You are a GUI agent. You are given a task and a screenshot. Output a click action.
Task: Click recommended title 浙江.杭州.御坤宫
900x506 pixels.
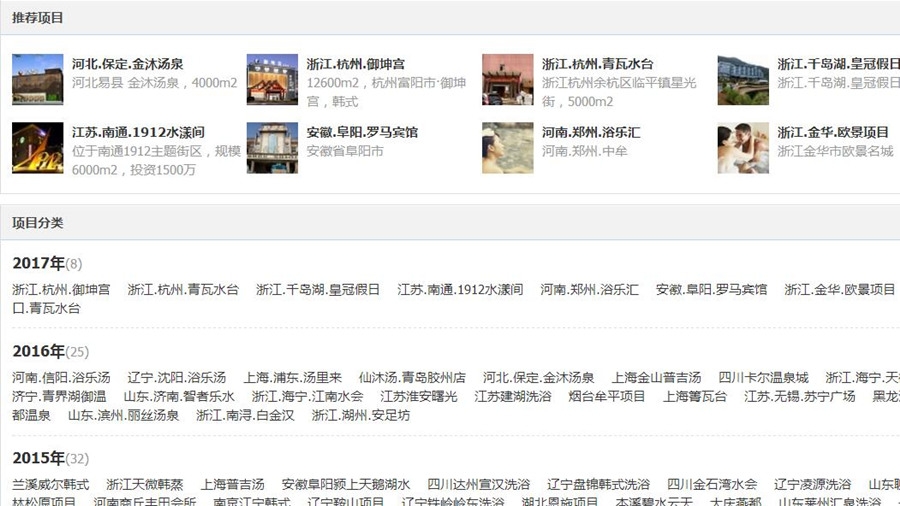355,64
